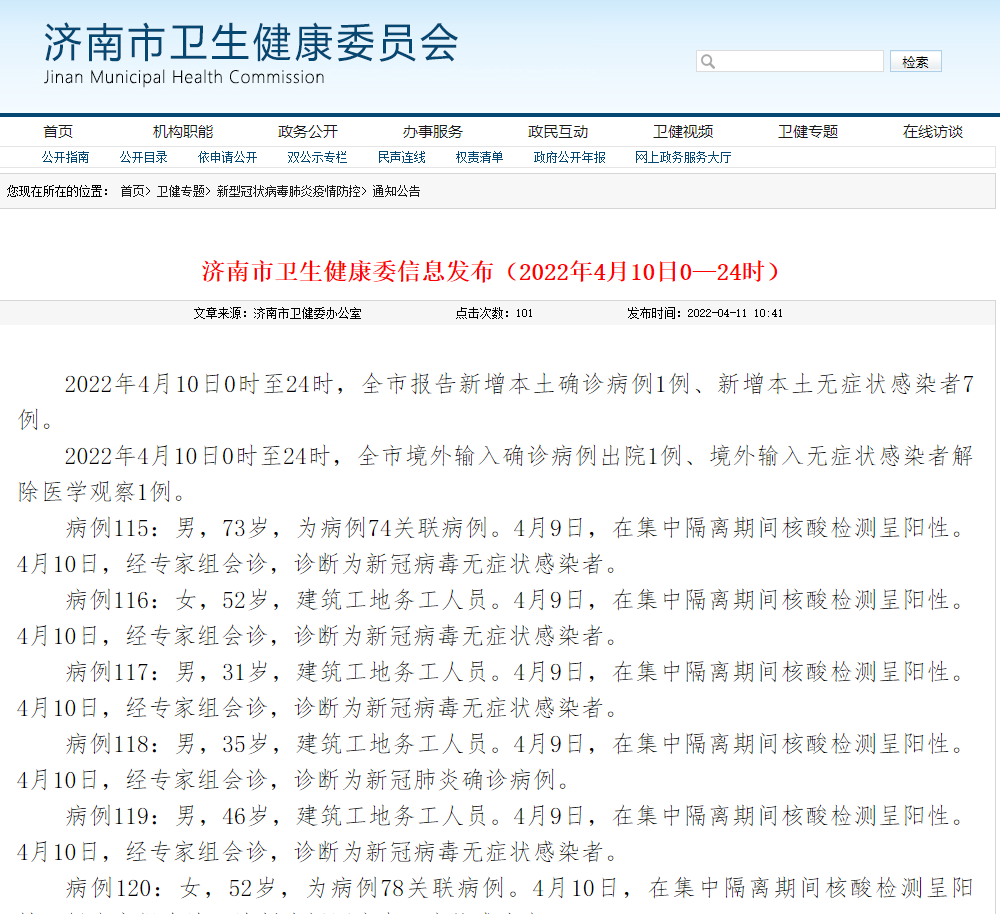The image size is (1000, 914).
Task: Open the 政民互动 menu
Action: tap(557, 130)
